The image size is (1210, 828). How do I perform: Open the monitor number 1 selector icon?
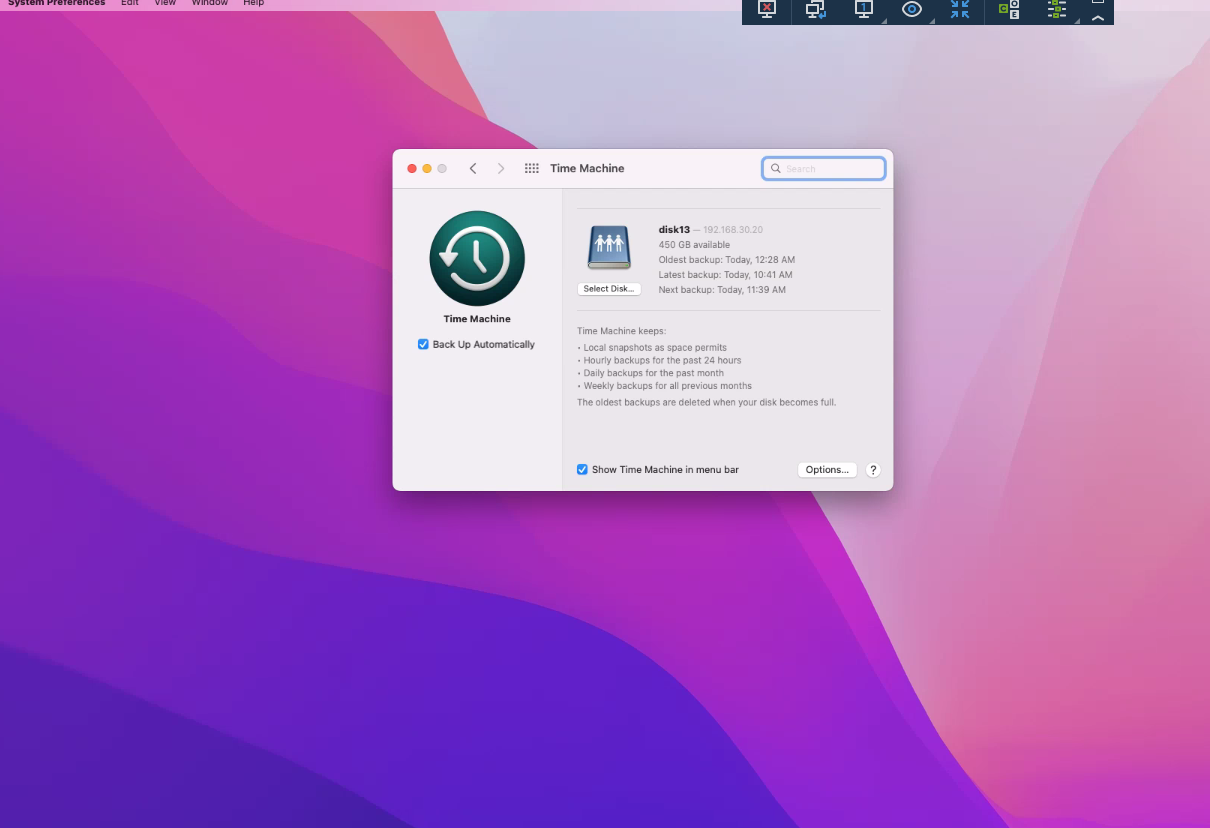[864, 10]
